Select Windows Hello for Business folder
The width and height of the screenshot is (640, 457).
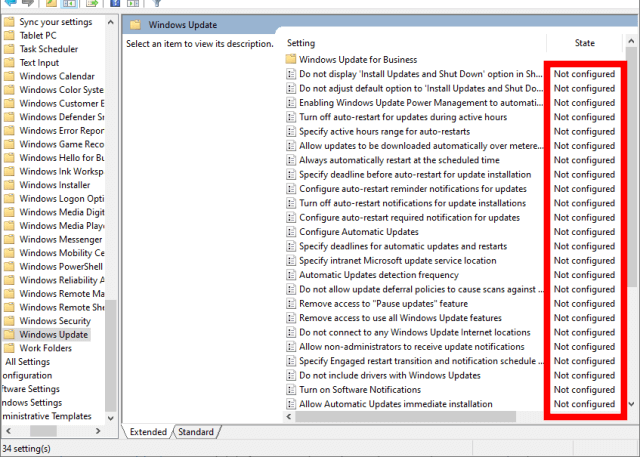tap(62, 158)
